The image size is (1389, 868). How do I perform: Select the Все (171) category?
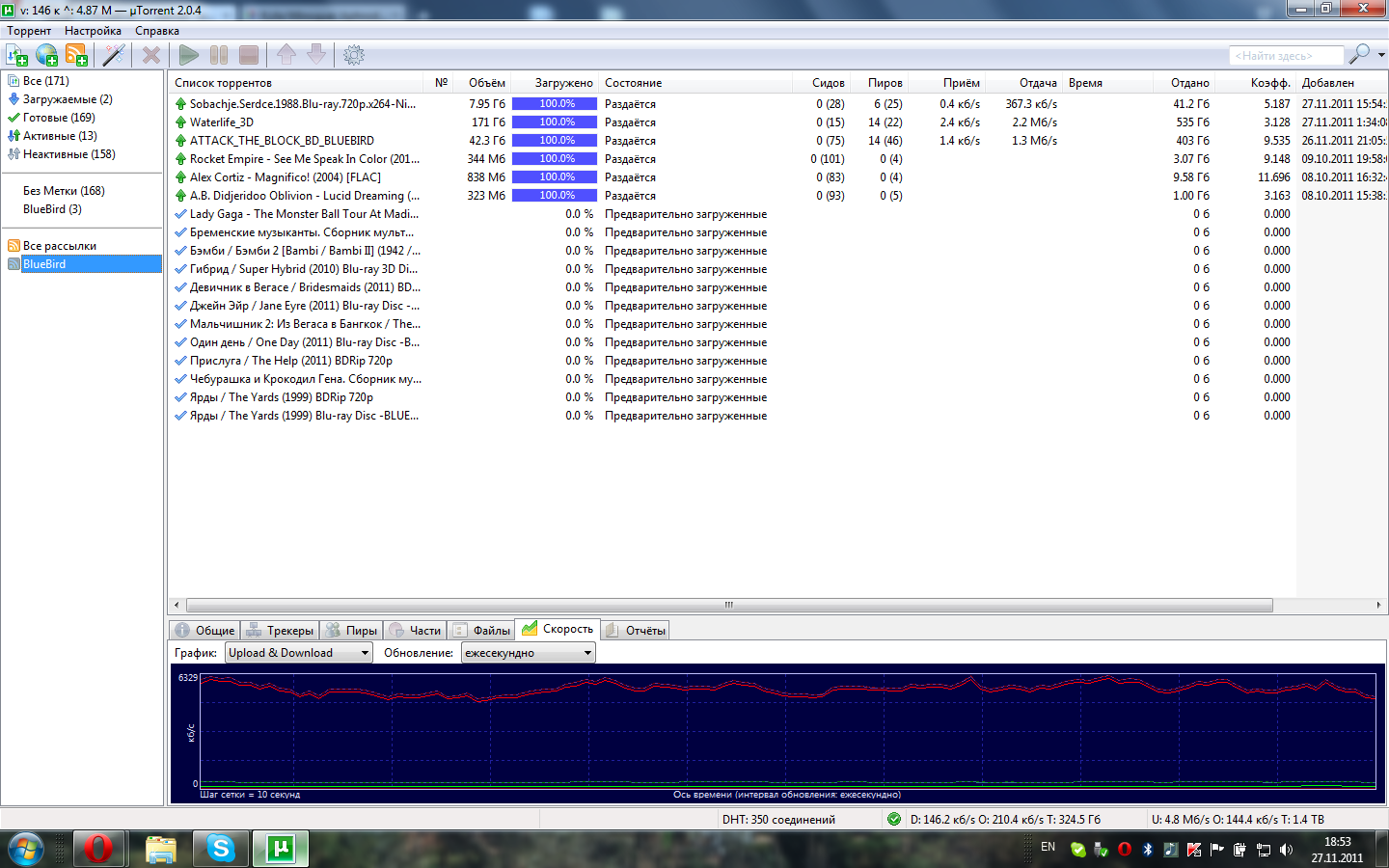[46, 81]
